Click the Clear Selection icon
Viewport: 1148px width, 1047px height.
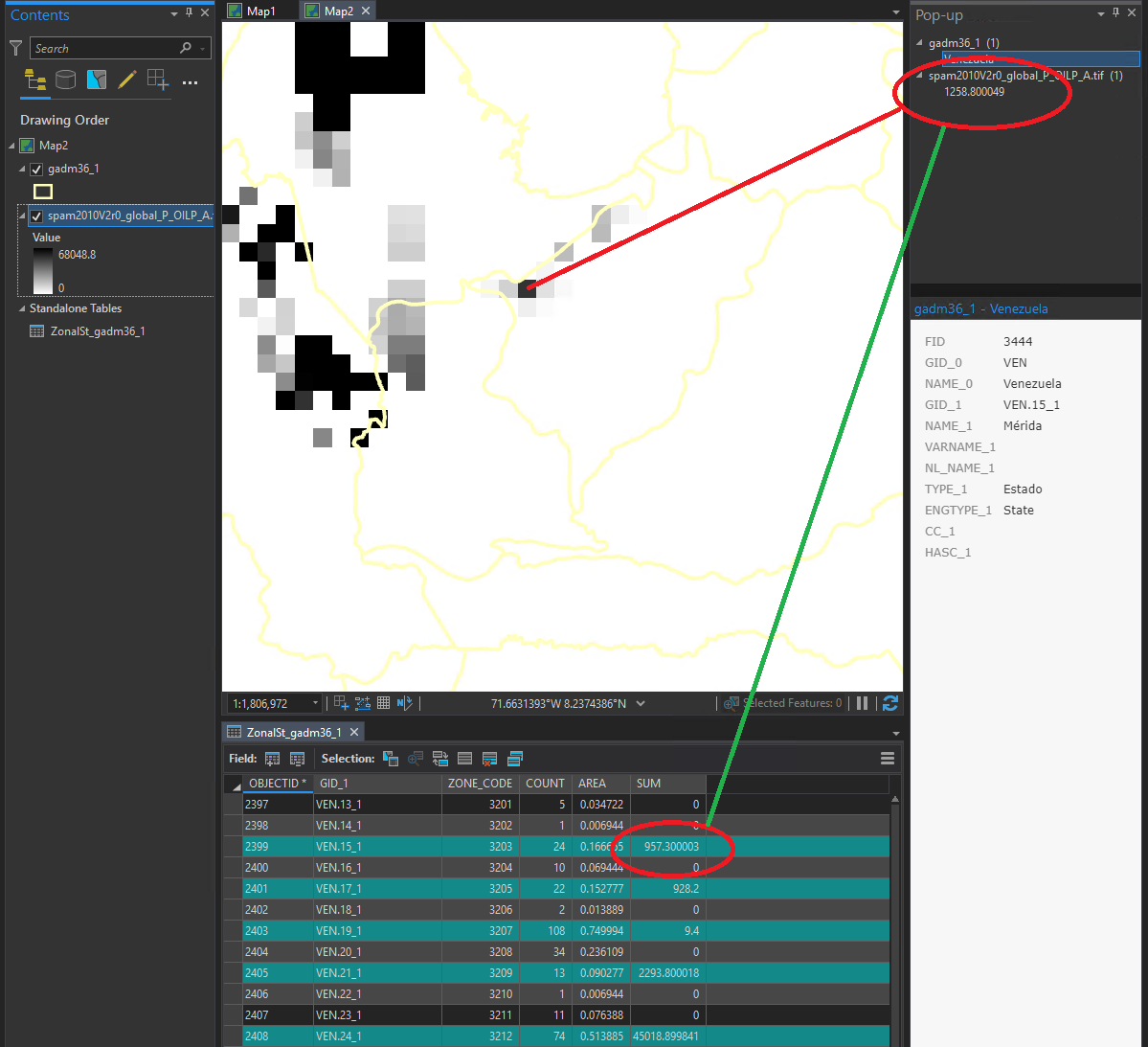point(464,758)
